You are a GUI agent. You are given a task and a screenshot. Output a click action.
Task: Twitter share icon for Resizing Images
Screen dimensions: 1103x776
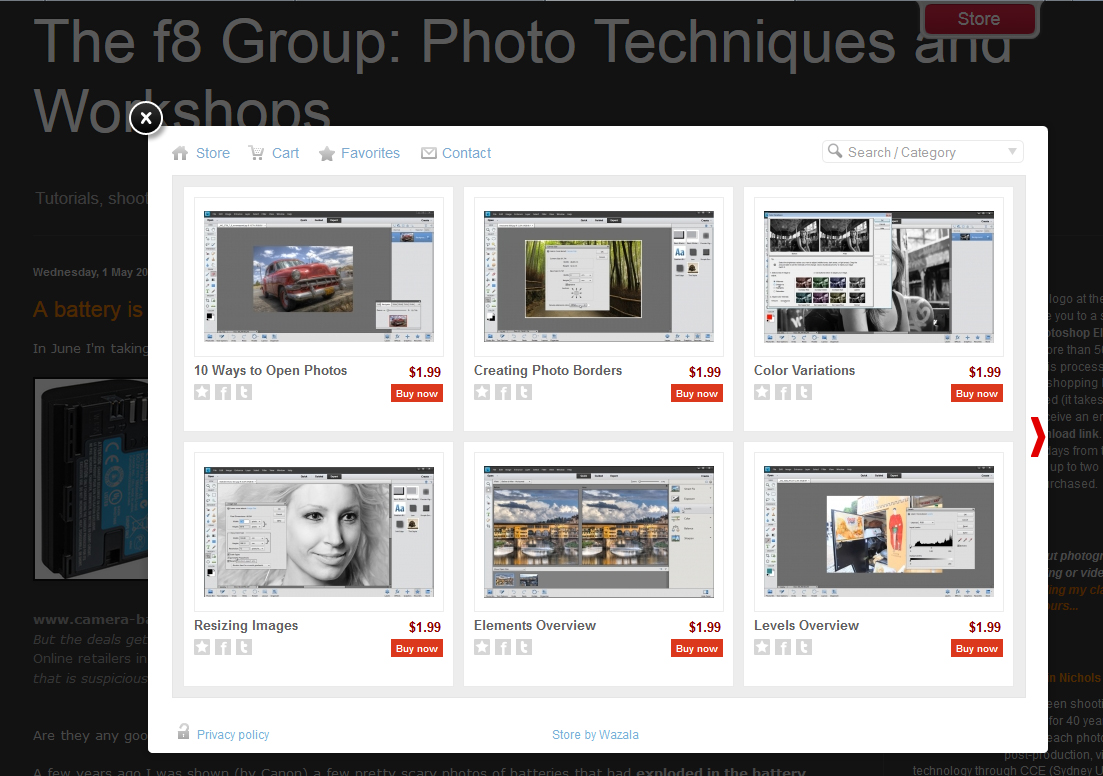(244, 647)
